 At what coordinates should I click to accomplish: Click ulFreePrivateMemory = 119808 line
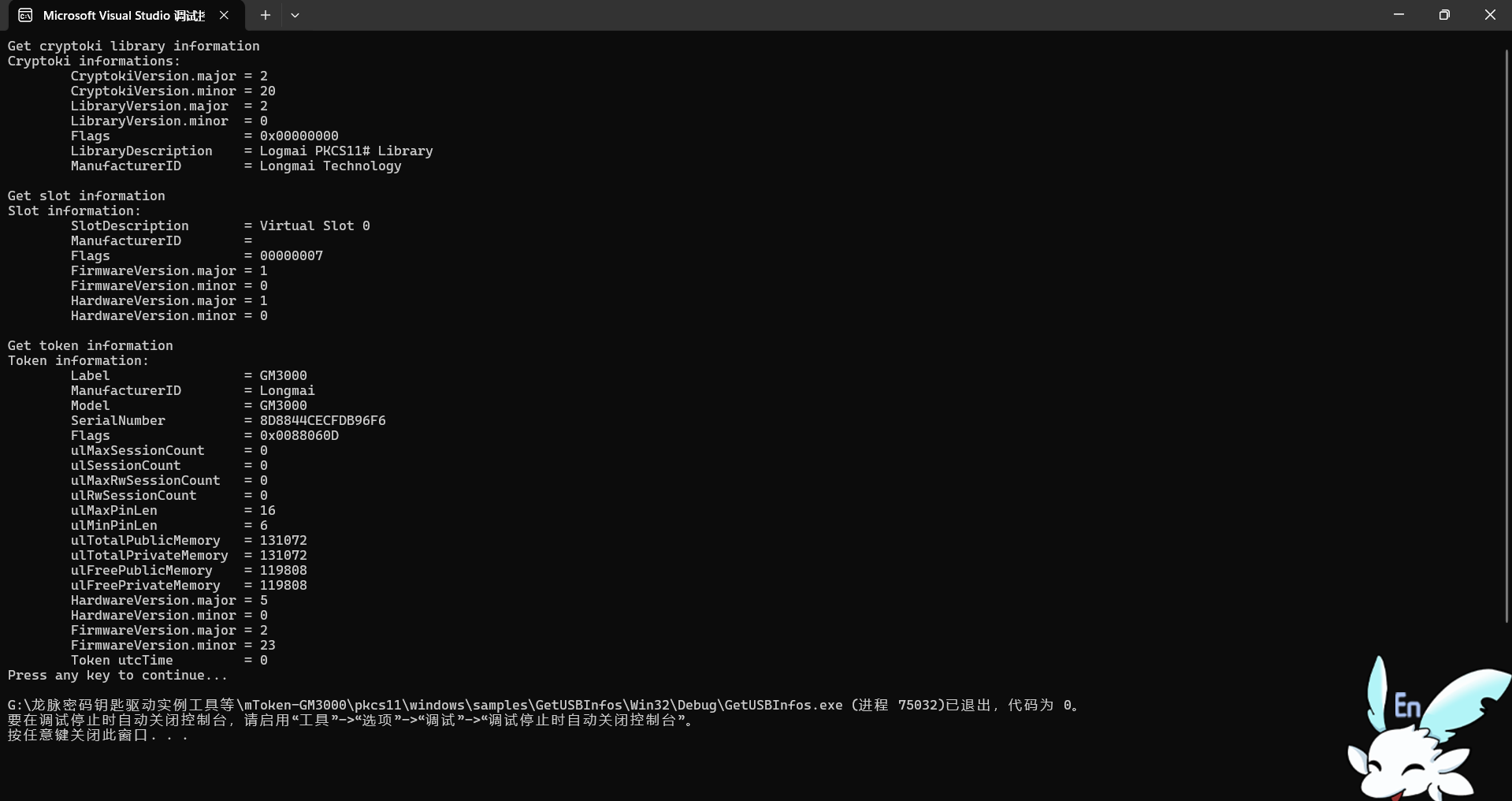[x=189, y=585]
